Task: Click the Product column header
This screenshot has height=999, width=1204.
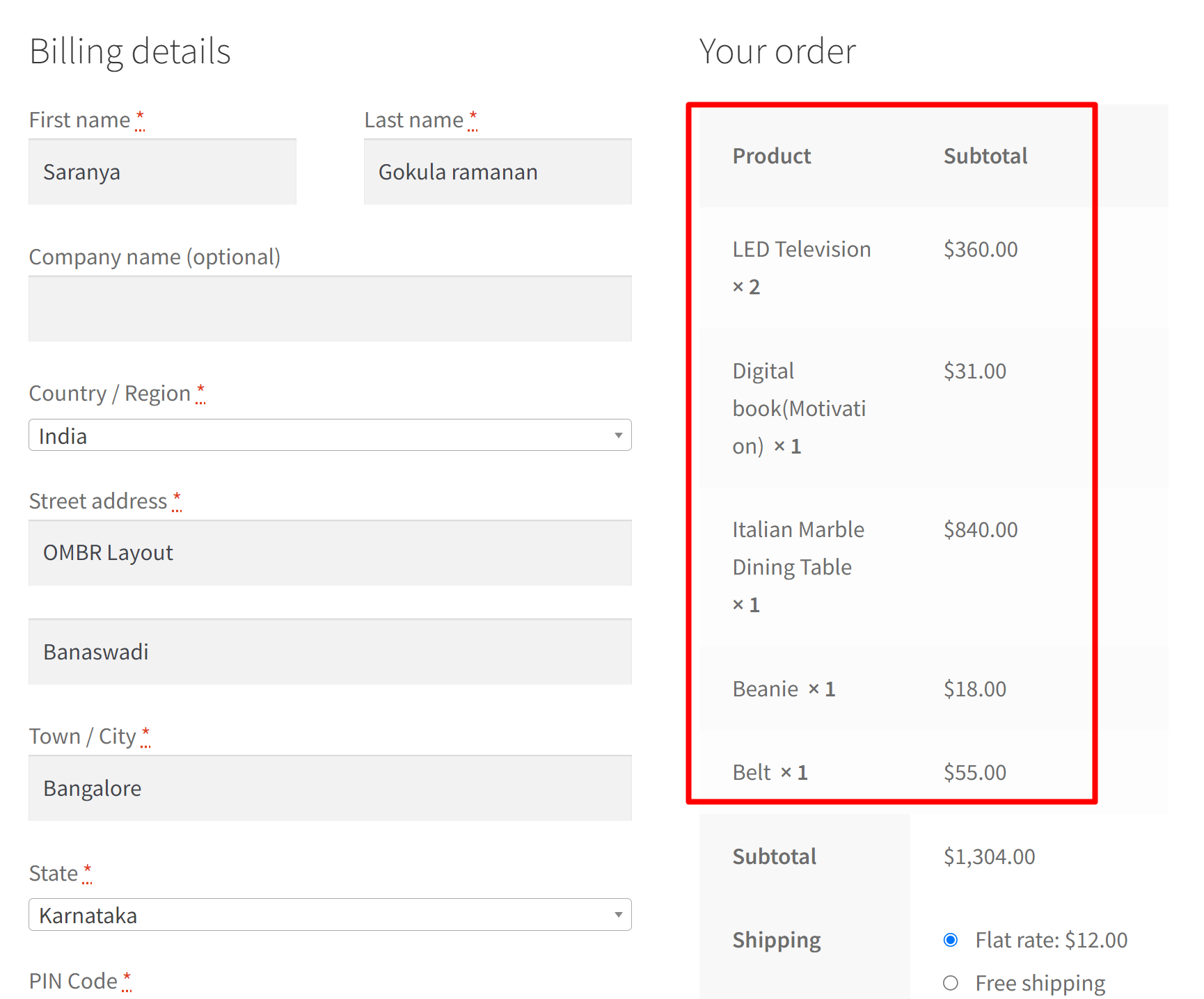Action: 771,155
